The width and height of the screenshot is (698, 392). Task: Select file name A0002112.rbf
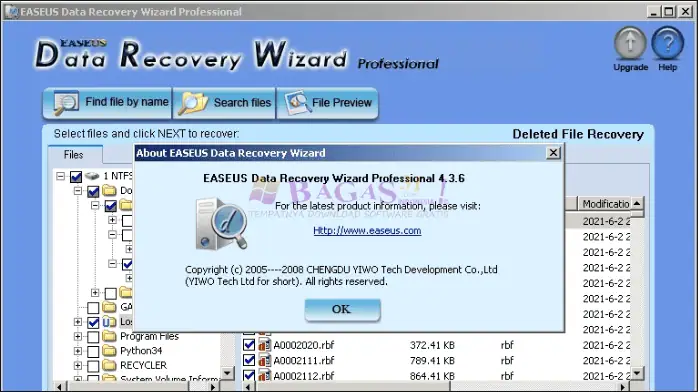(304, 376)
